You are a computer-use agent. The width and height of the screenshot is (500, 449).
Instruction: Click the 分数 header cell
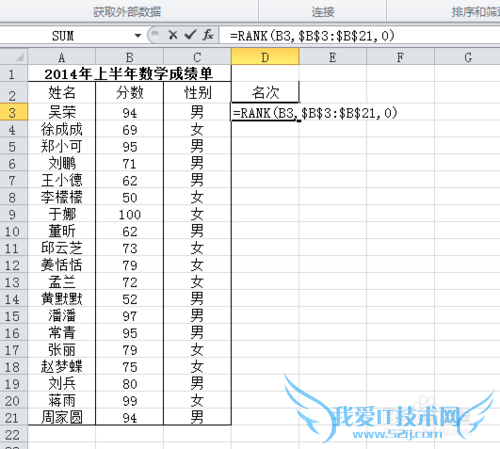point(130,93)
